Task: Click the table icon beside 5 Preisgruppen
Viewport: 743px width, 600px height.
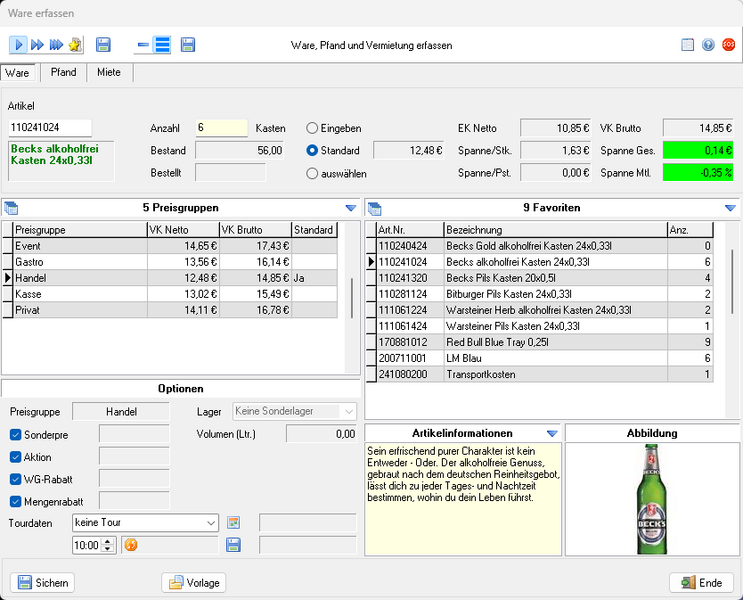Action: coord(10,208)
